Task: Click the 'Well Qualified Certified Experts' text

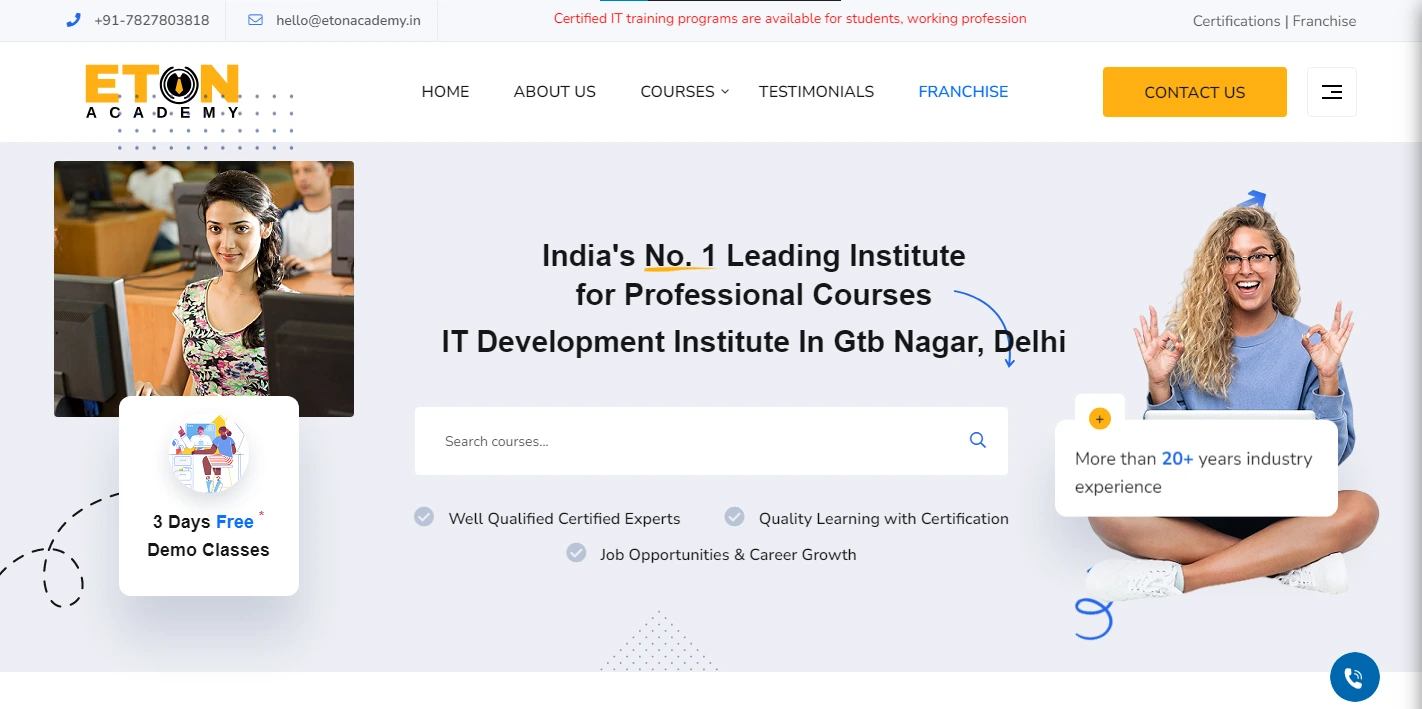Action: (x=564, y=518)
